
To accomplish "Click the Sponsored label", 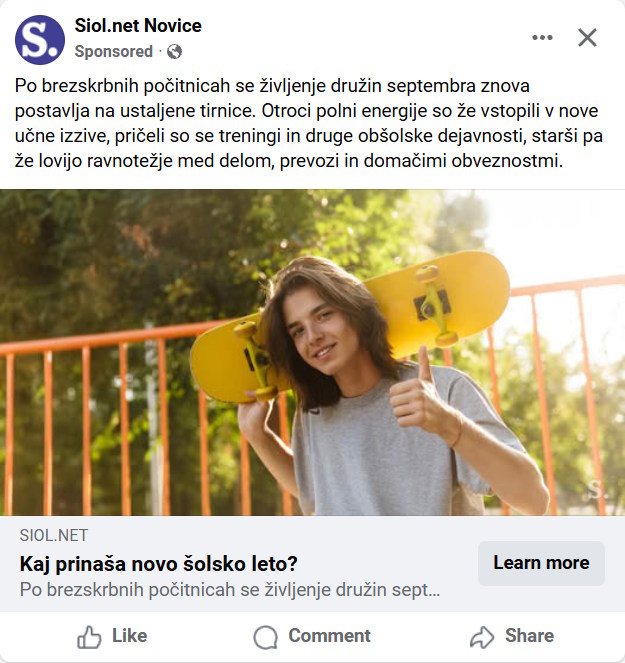I will (x=113, y=52).
